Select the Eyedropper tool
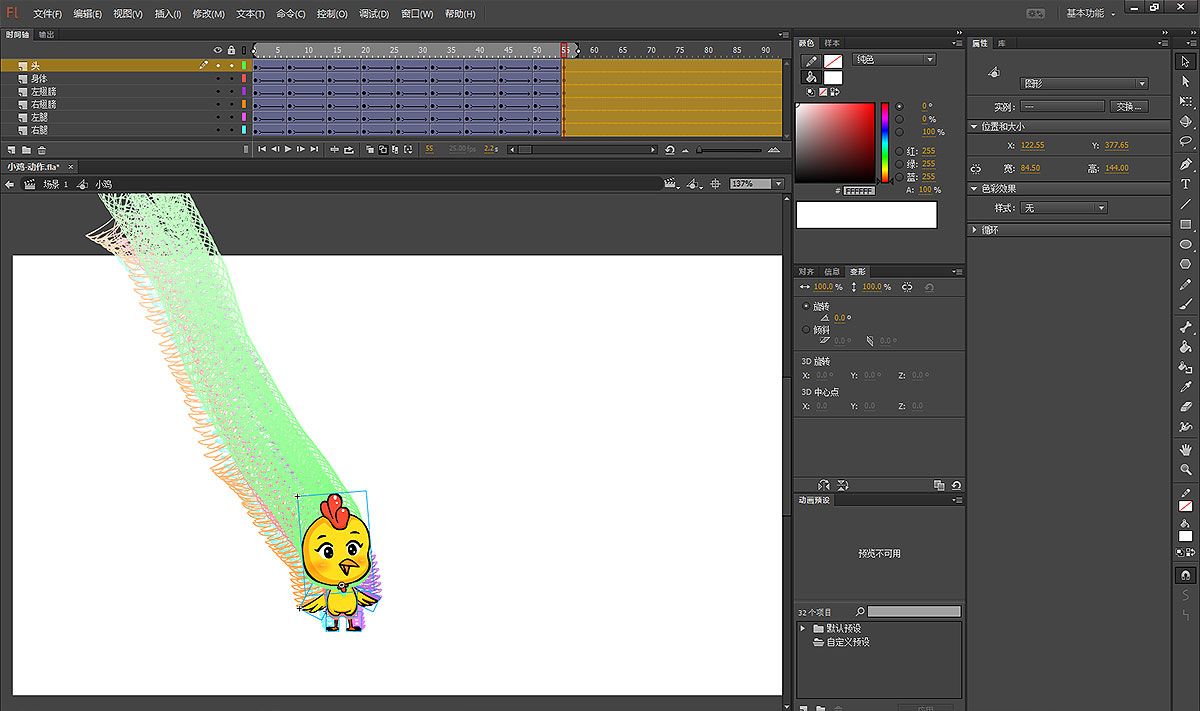1200x711 pixels. 1186,387
